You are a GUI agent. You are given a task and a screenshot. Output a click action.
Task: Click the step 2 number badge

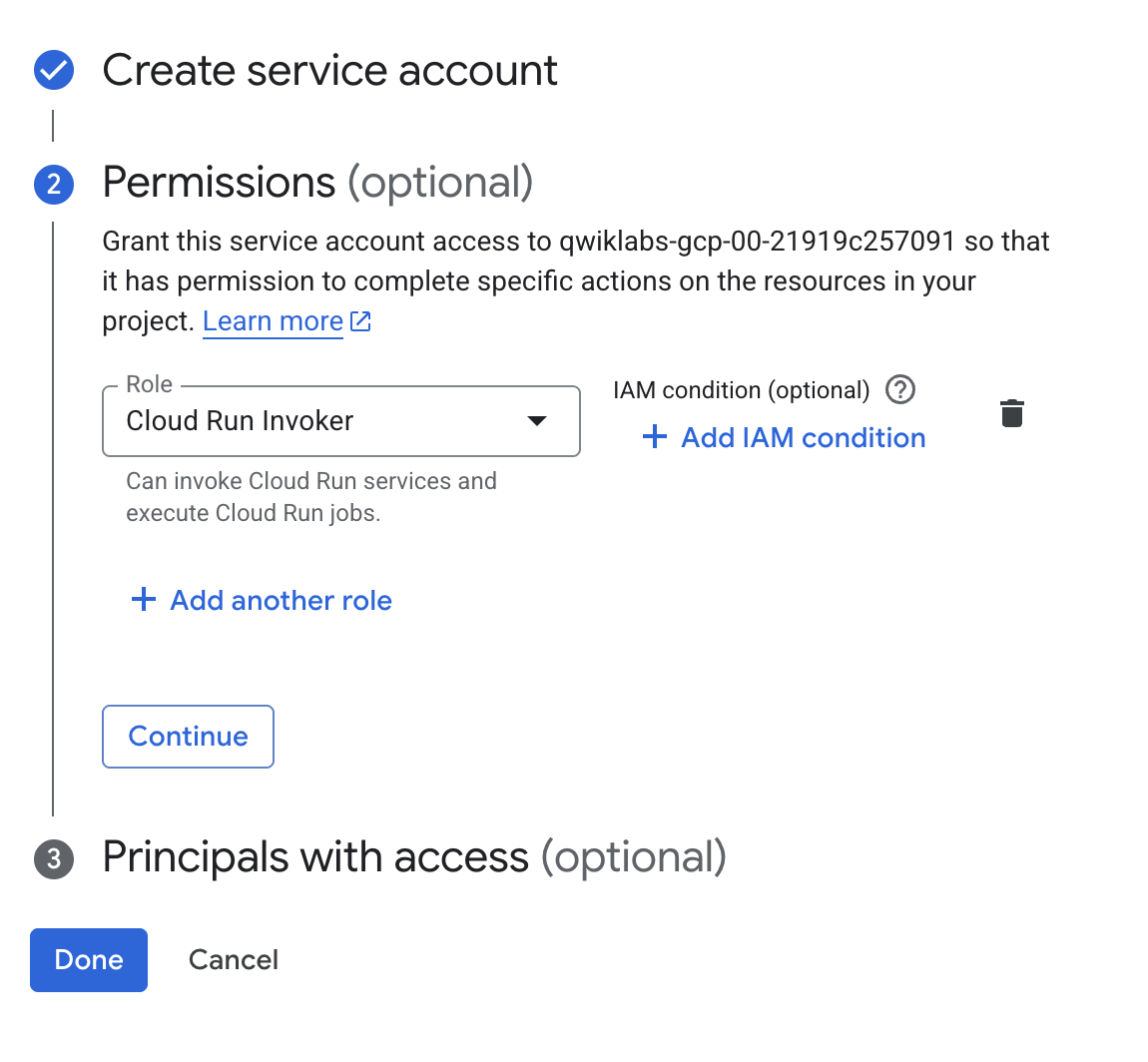coord(54,184)
